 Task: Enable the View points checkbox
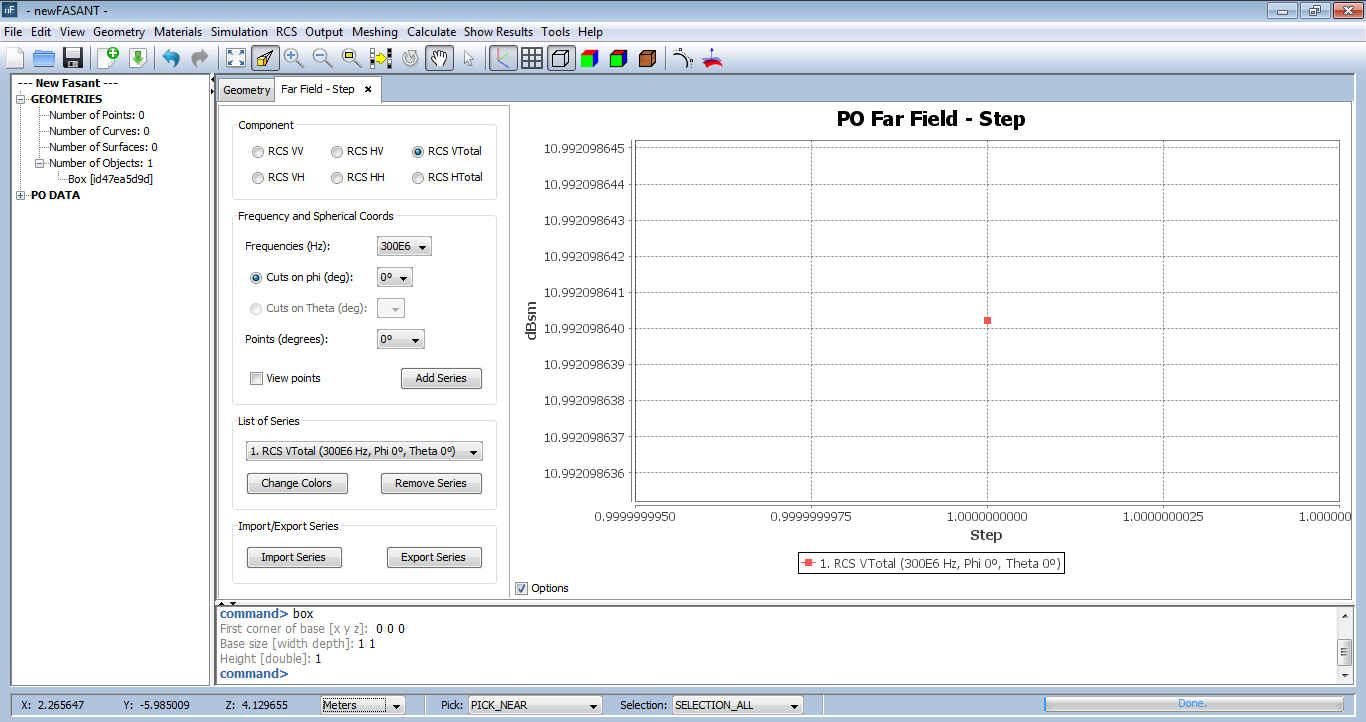pyautogui.click(x=257, y=378)
